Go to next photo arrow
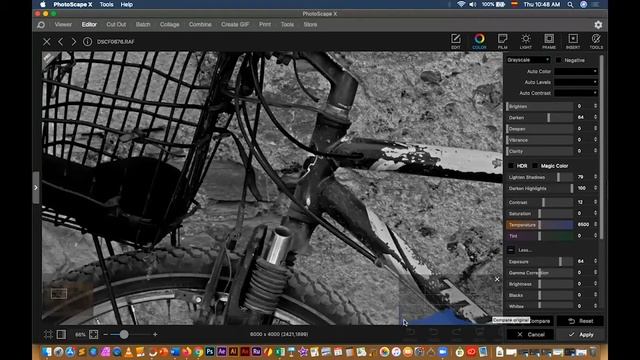Viewport: 640px width, 360px height. [73, 42]
